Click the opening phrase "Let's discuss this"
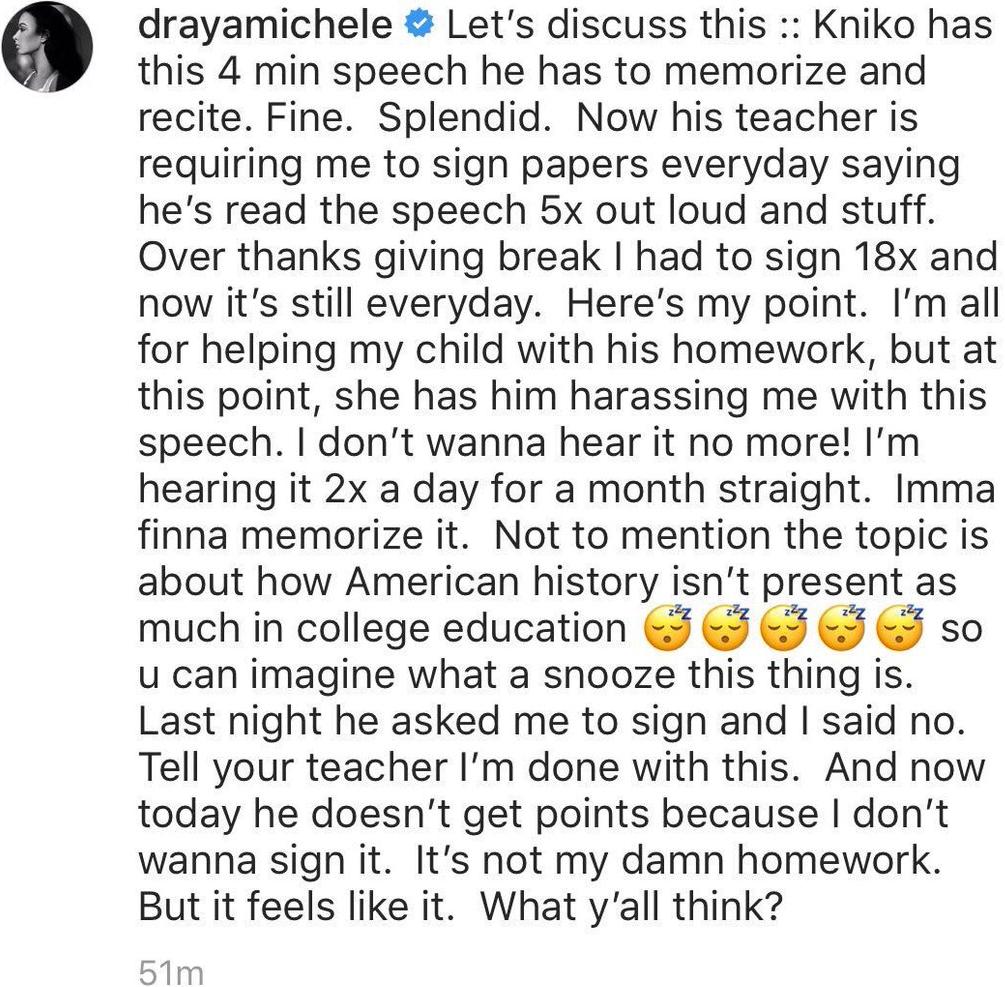 click(606, 25)
